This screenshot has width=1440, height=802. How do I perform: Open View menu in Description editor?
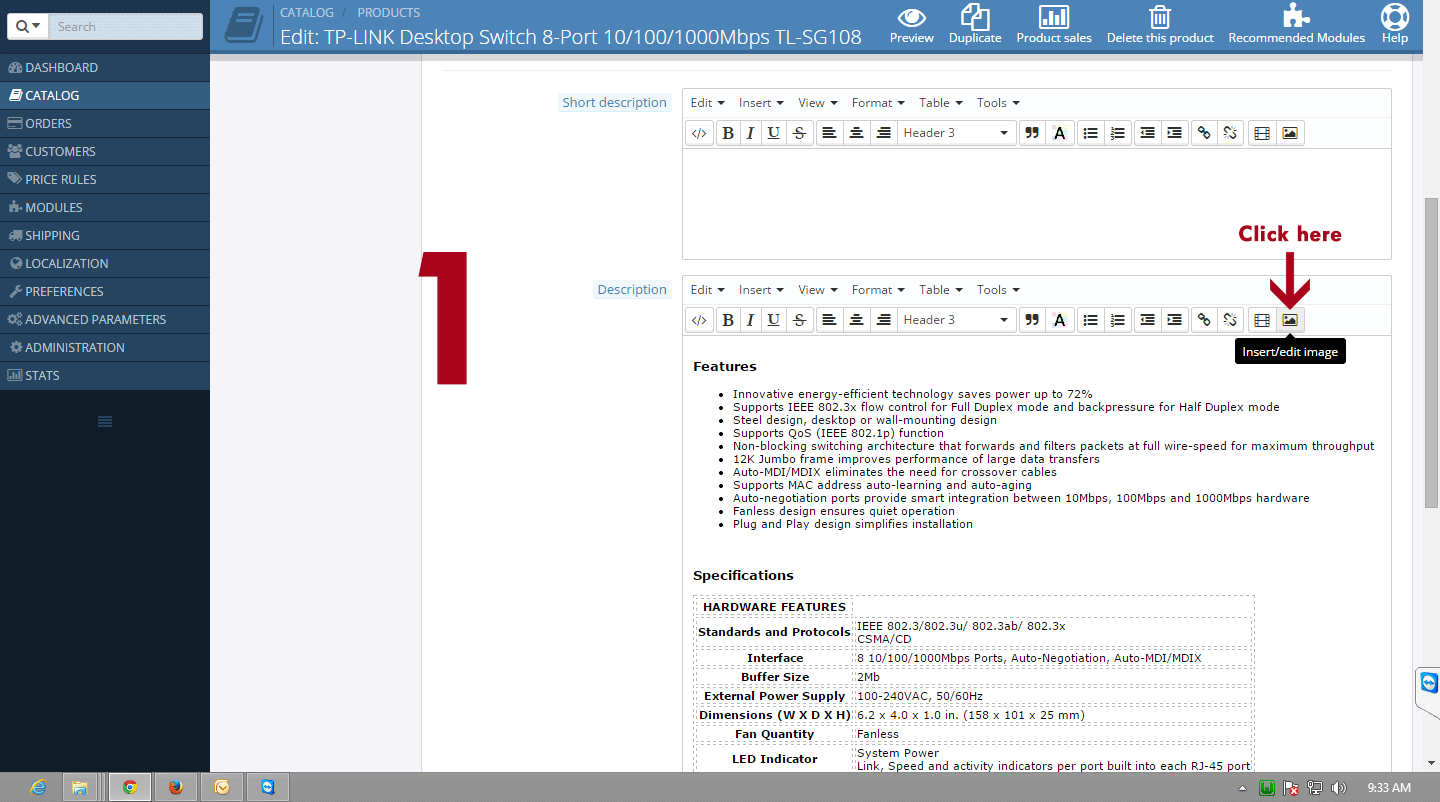click(x=818, y=290)
